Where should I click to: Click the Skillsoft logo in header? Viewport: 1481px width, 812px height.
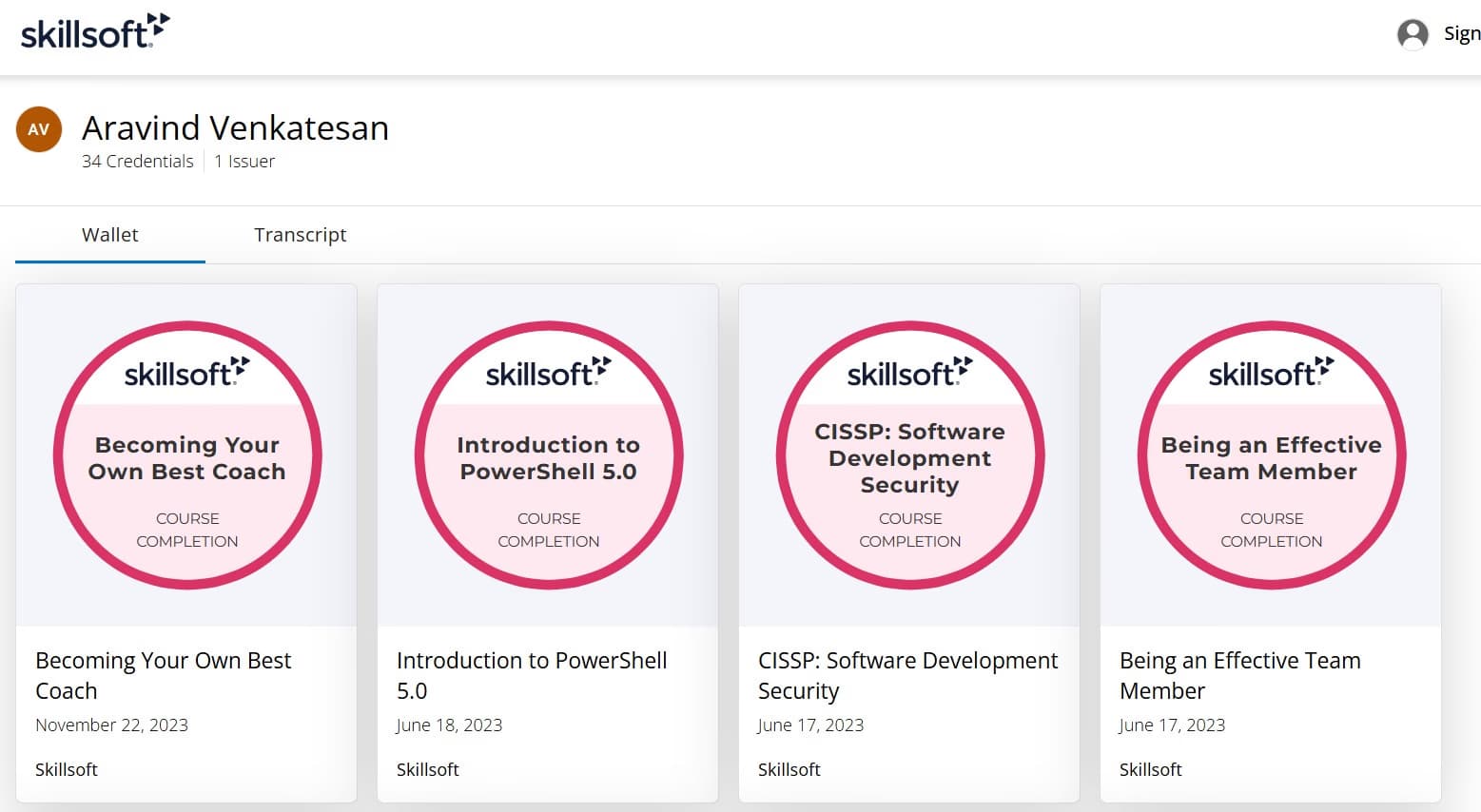[95, 31]
